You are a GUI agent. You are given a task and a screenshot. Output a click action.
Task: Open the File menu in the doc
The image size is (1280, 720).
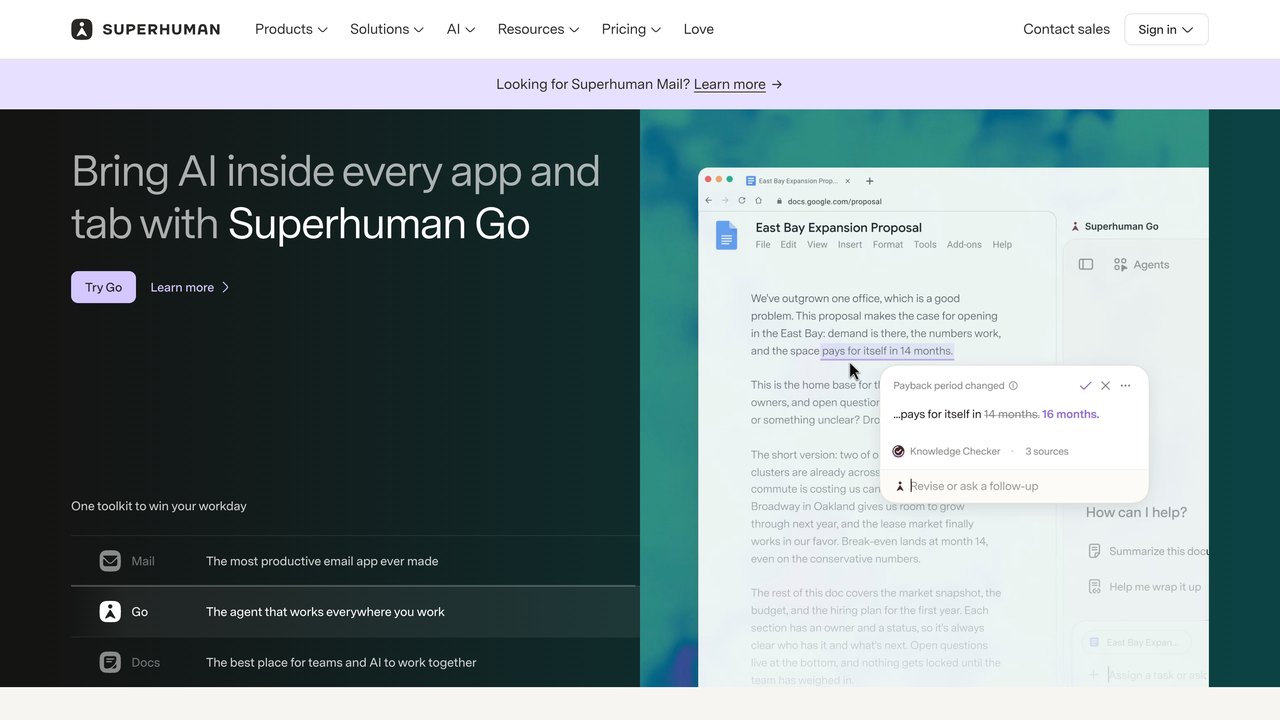tap(763, 244)
